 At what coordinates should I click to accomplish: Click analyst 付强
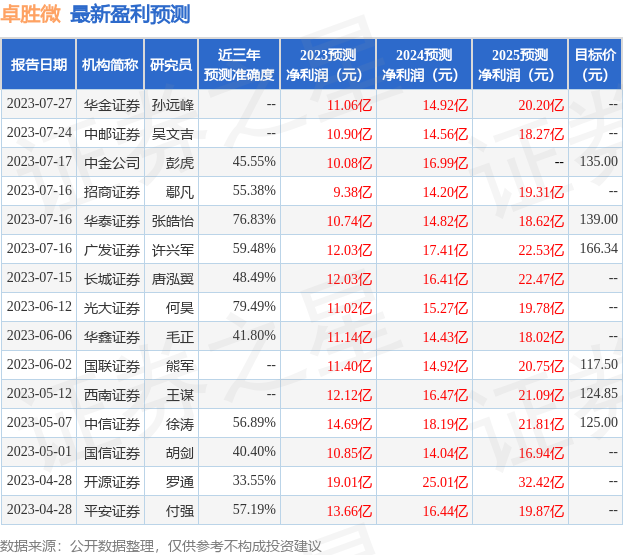[180, 511]
